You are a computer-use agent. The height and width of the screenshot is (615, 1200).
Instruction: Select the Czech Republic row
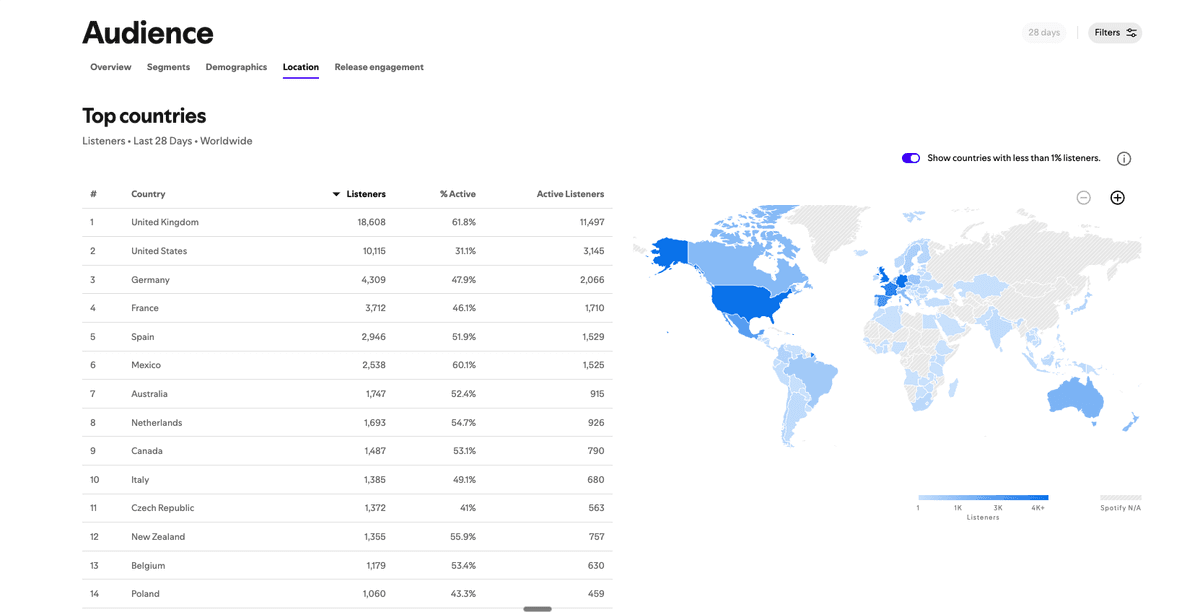tap(347, 508)
